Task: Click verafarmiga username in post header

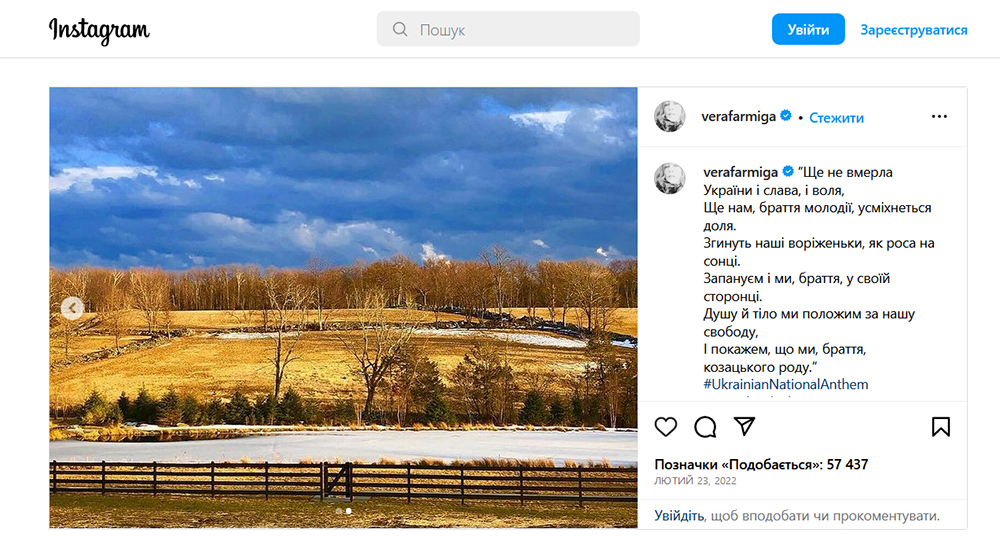Action: pos(740,117)
